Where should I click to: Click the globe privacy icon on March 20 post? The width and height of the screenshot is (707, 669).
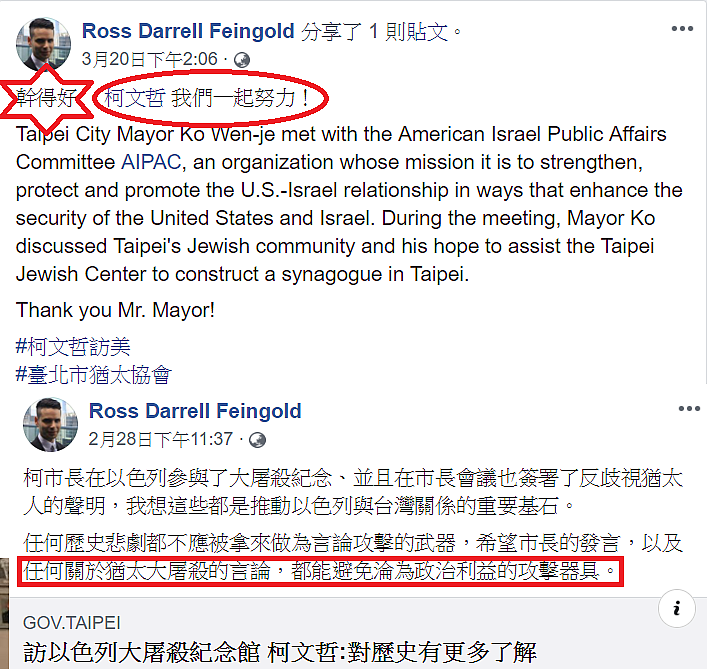coord(242,60)
